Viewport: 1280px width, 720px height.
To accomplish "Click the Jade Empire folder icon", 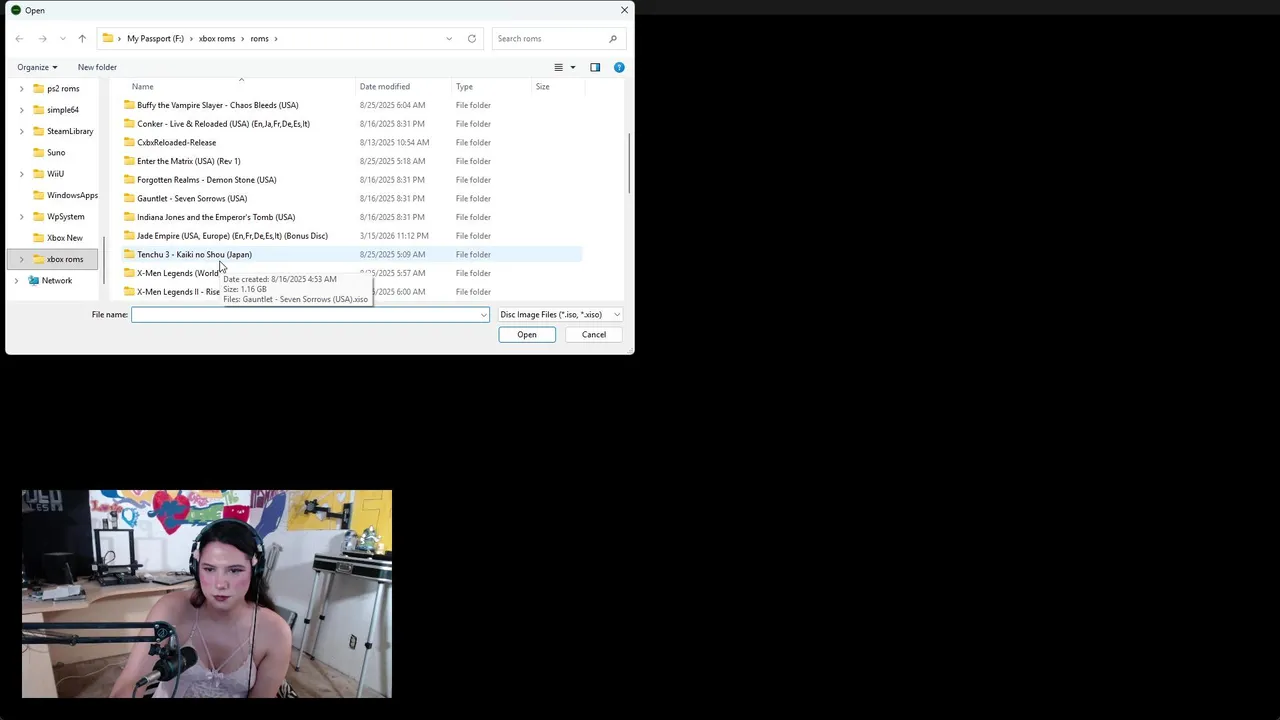I will [129, 236].
